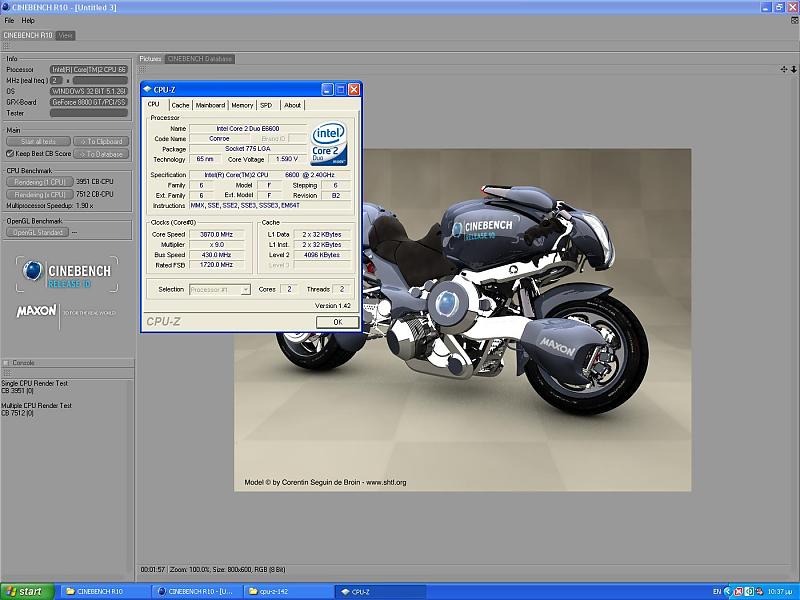
Task: Click Core Speed value 3870.0 MHz
Action: (x=216, y=235)
